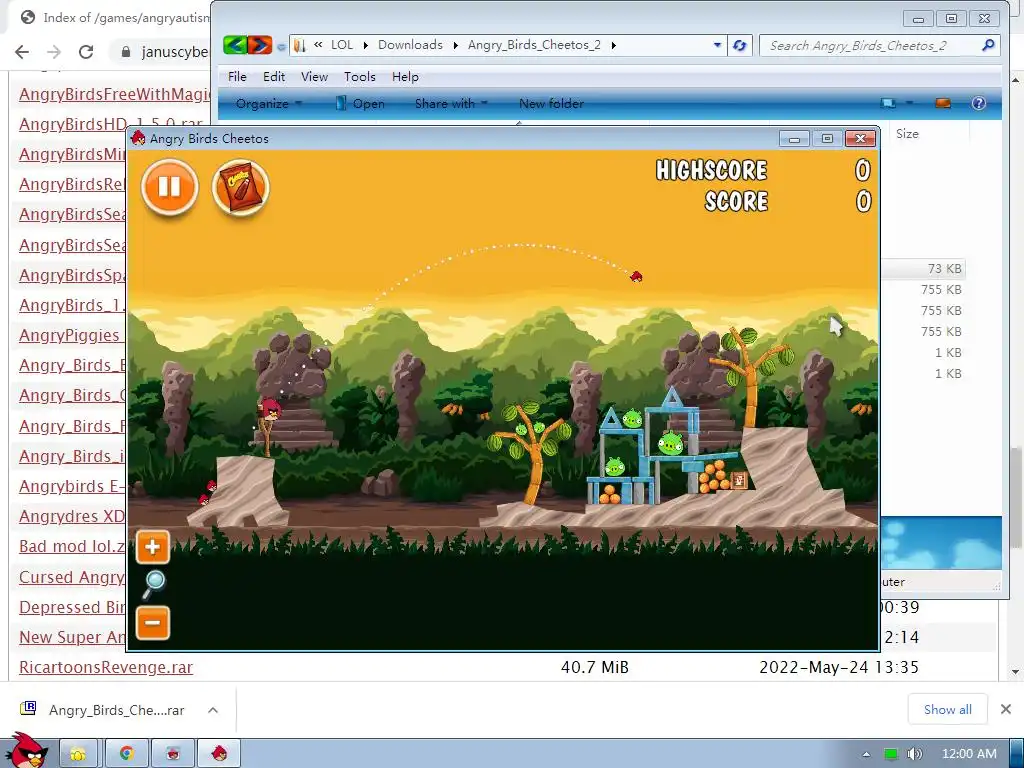Expand arrow after Angry_Birds_Cheetos_2 breadcrumb

click(613, 45)
